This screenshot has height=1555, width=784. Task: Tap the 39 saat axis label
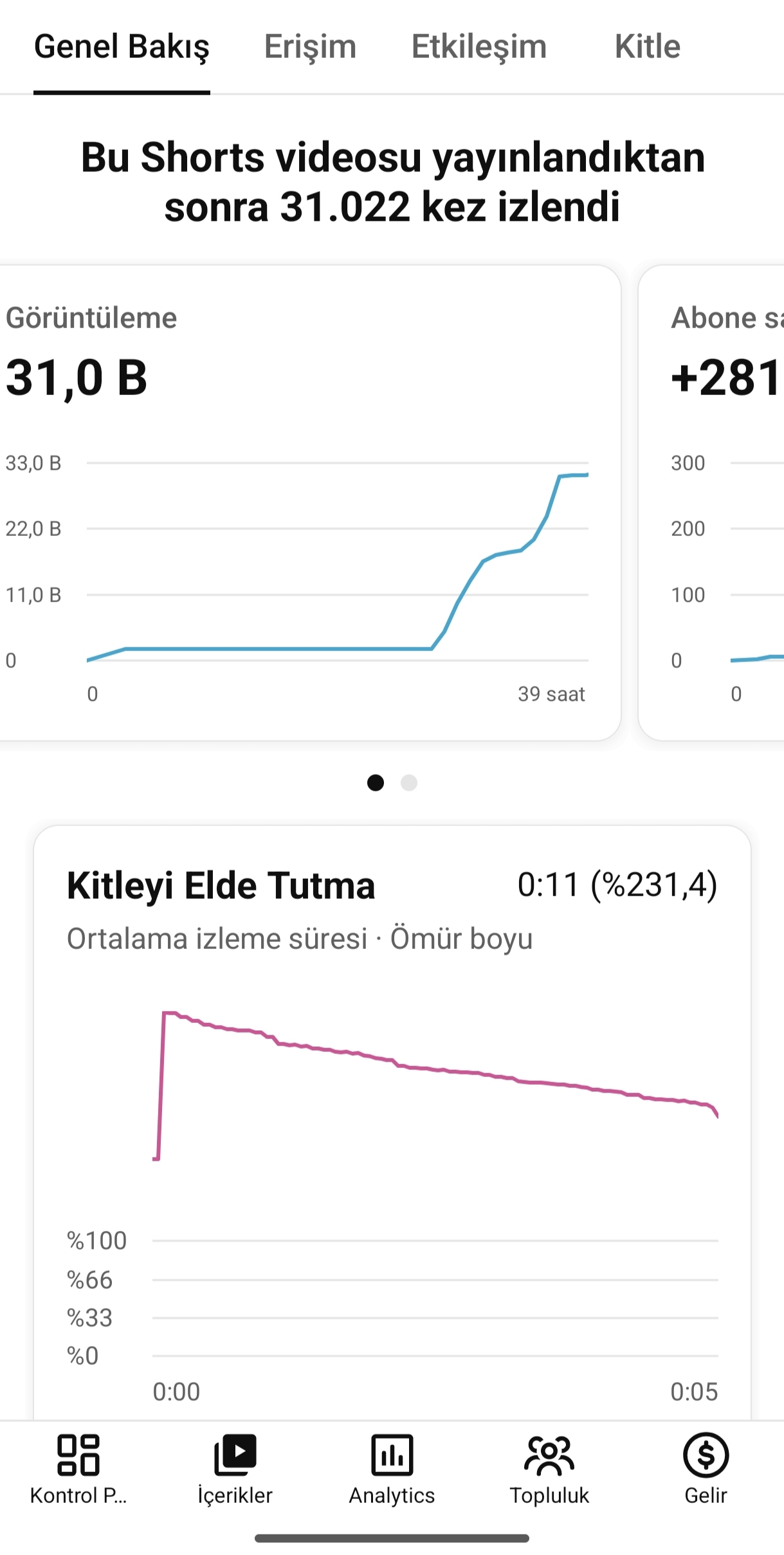point(551,694)
